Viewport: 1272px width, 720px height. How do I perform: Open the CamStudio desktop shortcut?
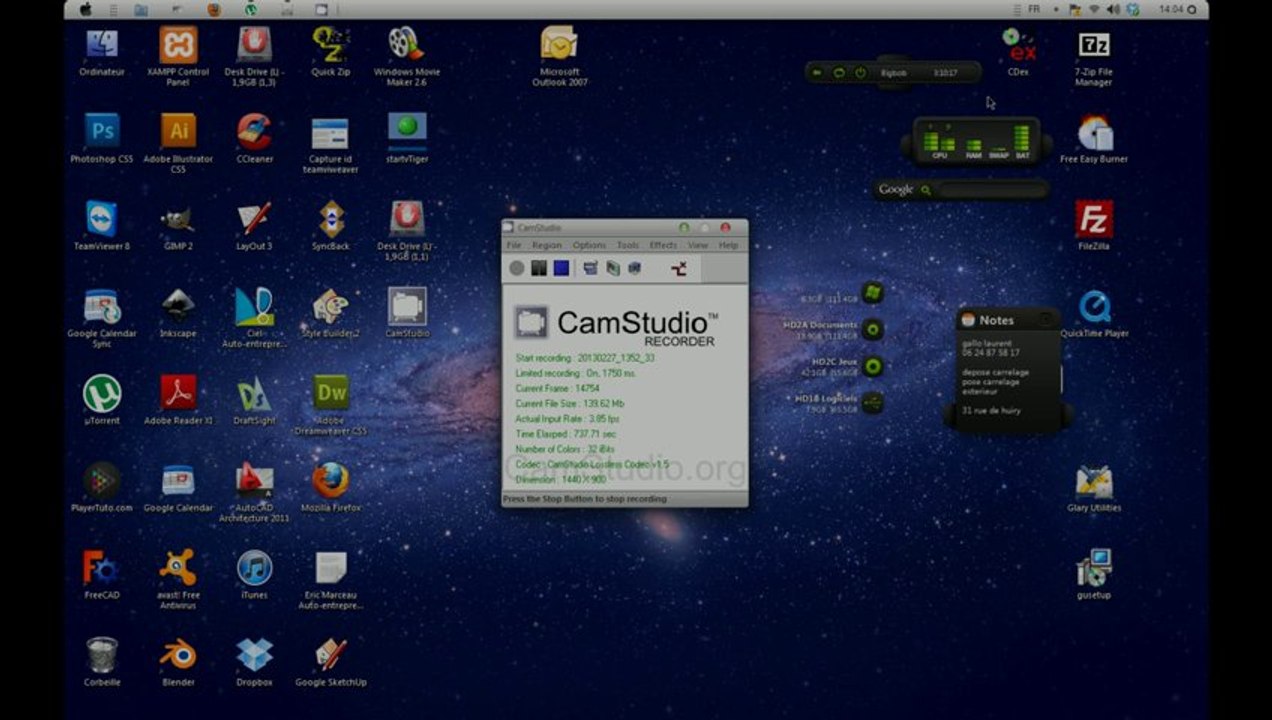pos(407,307)
